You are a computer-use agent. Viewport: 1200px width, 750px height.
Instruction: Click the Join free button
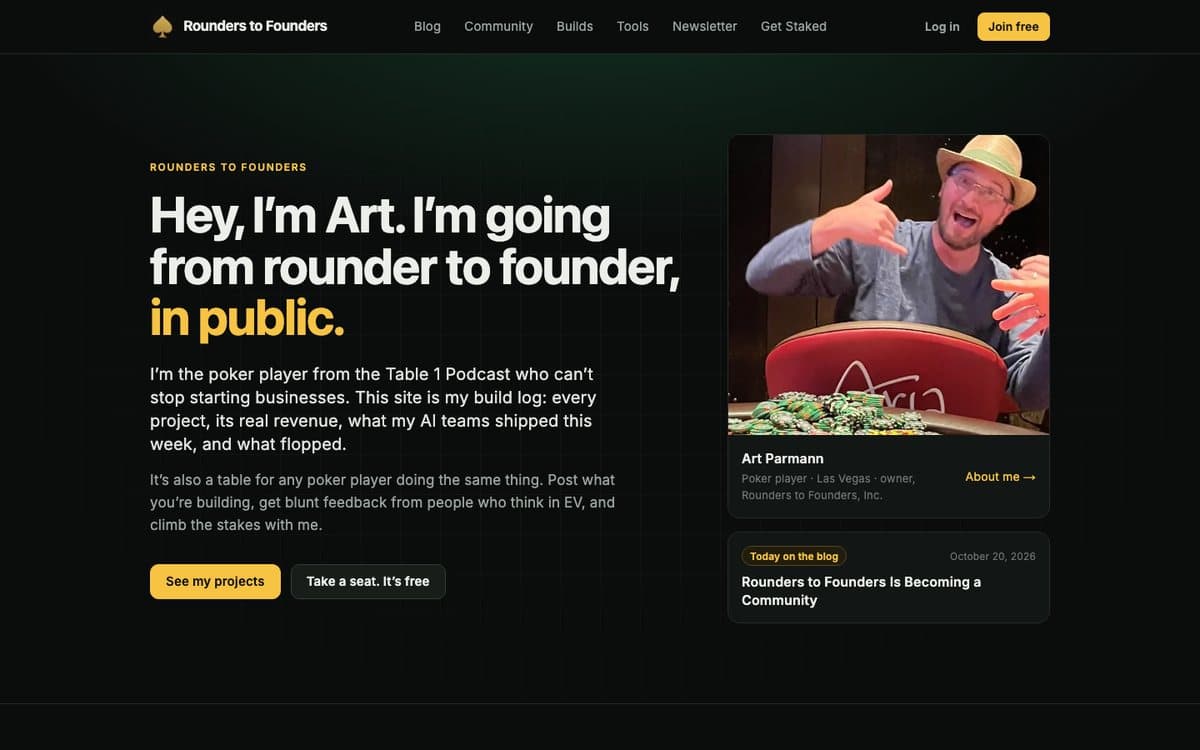pos(1014,27)
